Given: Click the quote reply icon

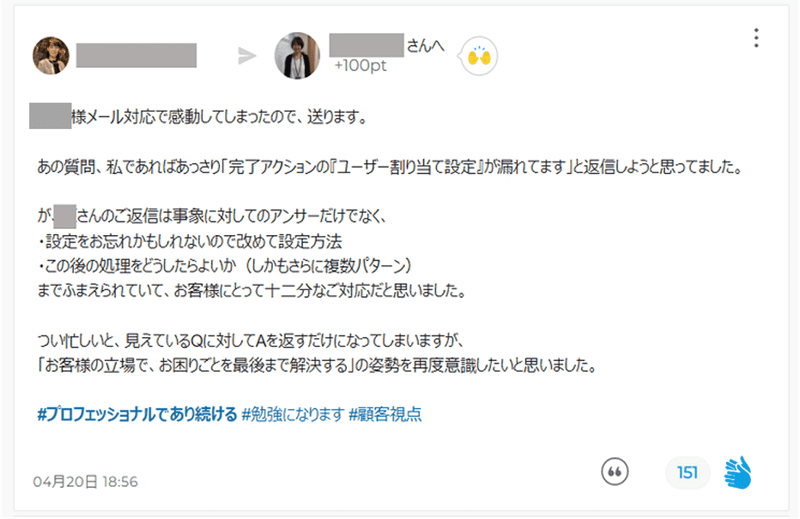Looking at the screenshot, I should [x=615, y=472].
